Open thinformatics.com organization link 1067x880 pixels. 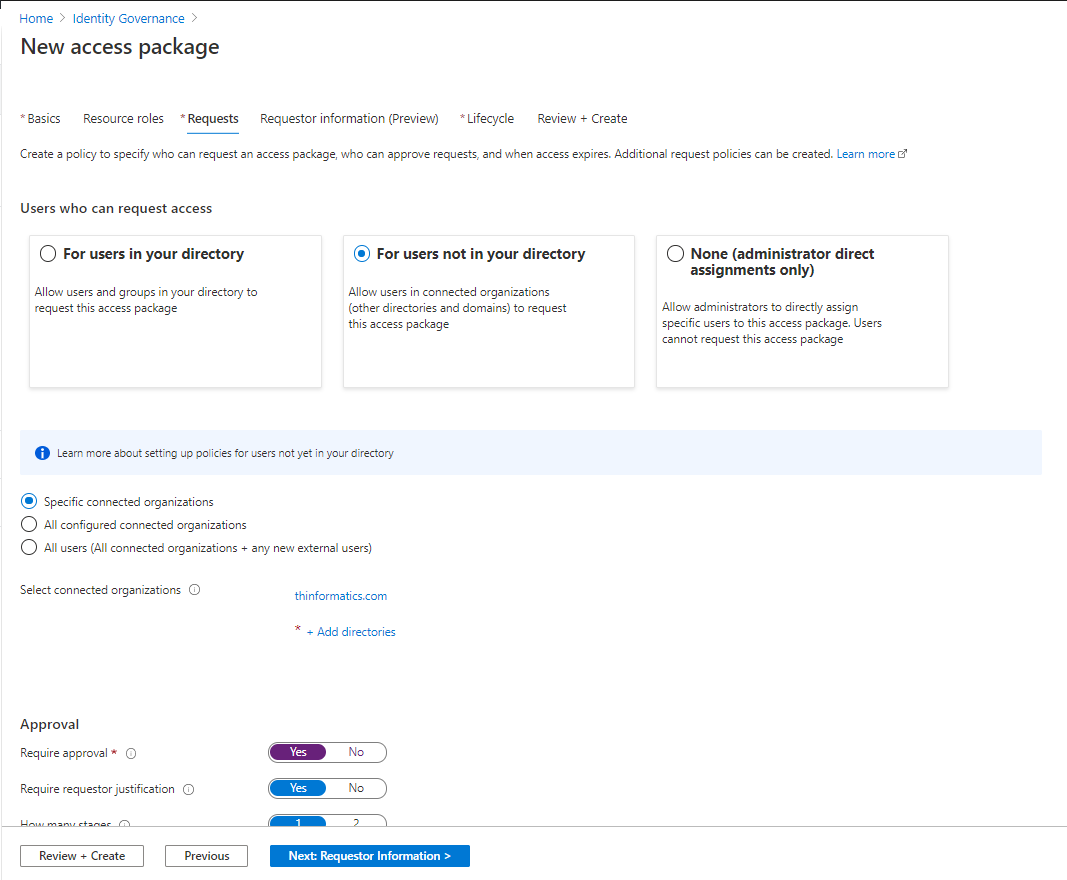[341, 596]
